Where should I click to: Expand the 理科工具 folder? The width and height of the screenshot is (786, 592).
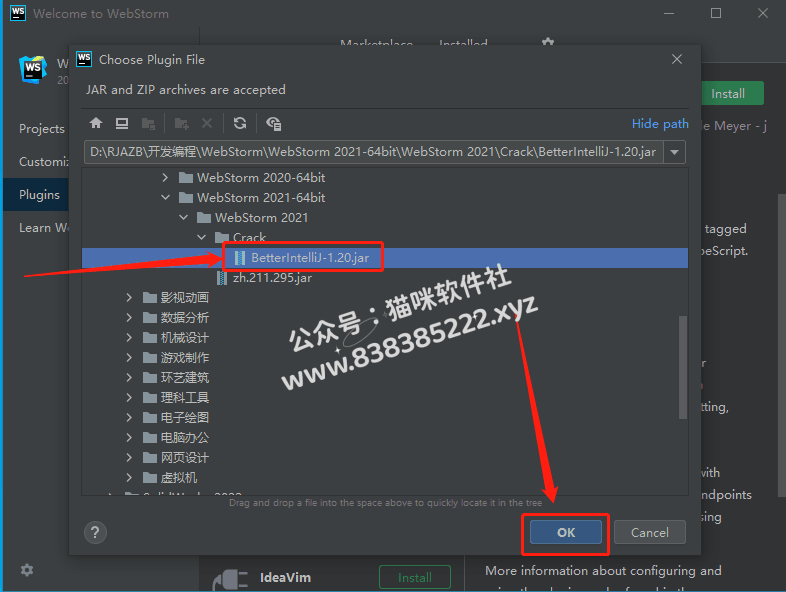click(129, 398)
